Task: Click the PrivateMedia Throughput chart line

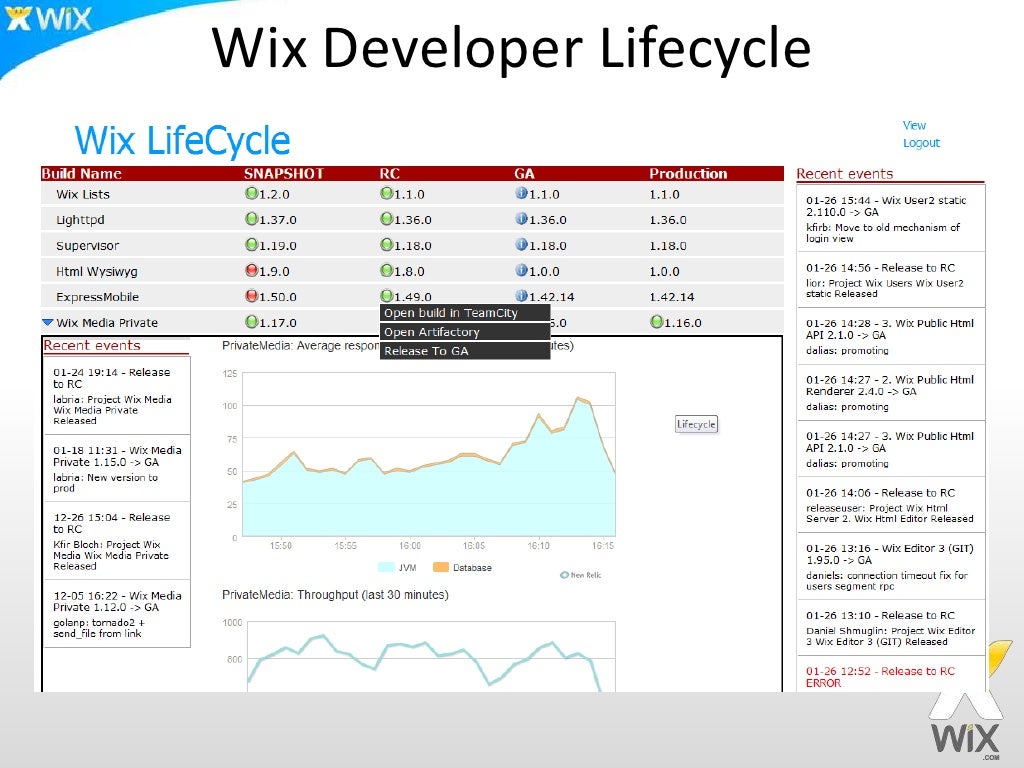Action: 423,660
